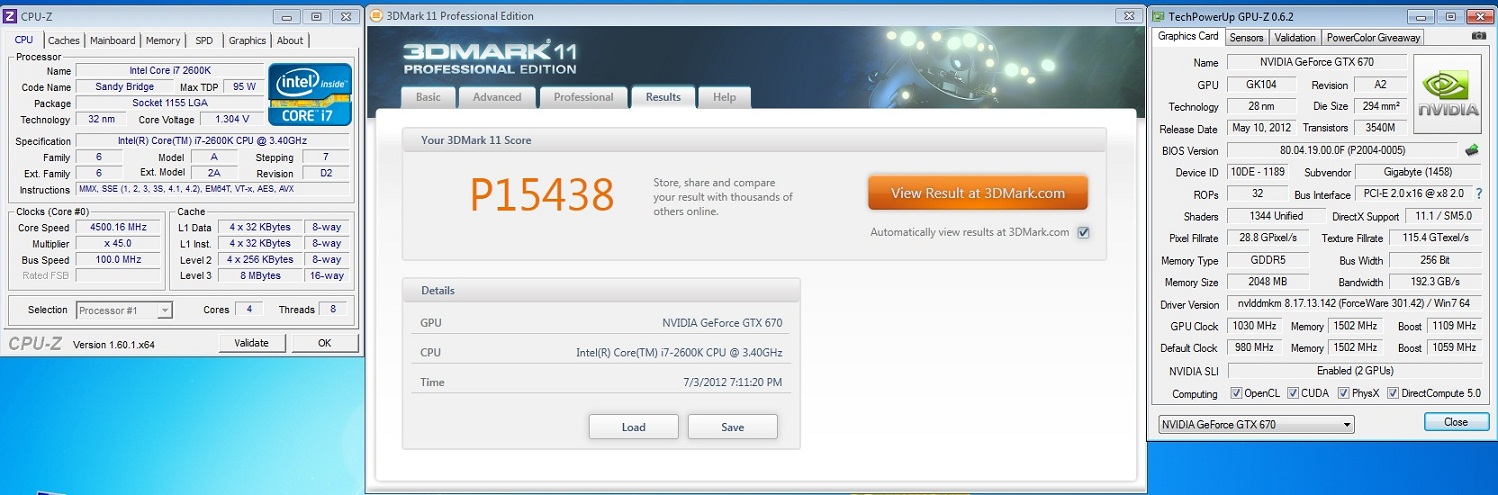Select the CPU tab in CPU-Z
The width and height of the screenshot is (1498, 495).
coord(24,40)
